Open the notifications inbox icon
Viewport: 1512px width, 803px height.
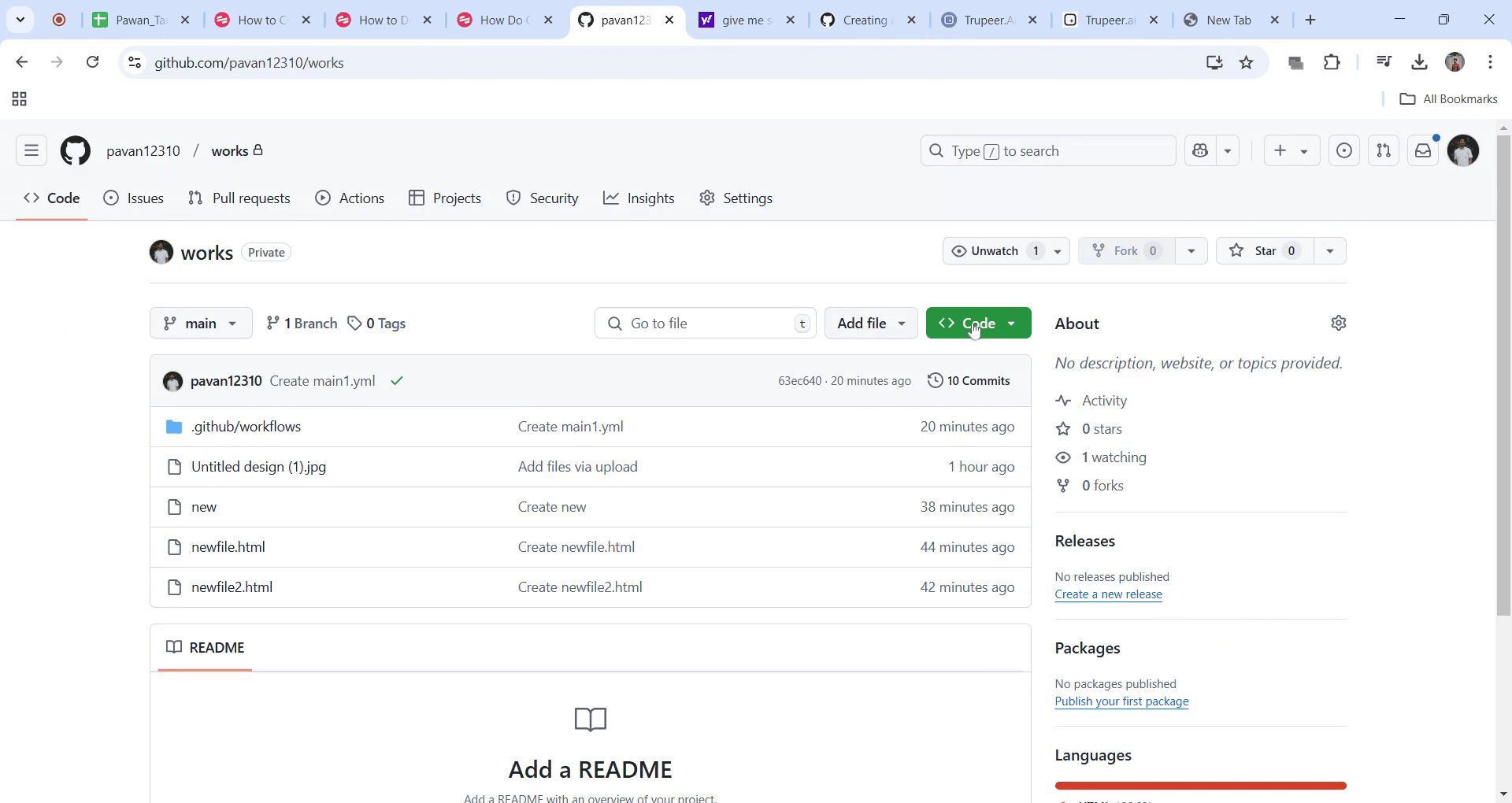[1423, 150]
